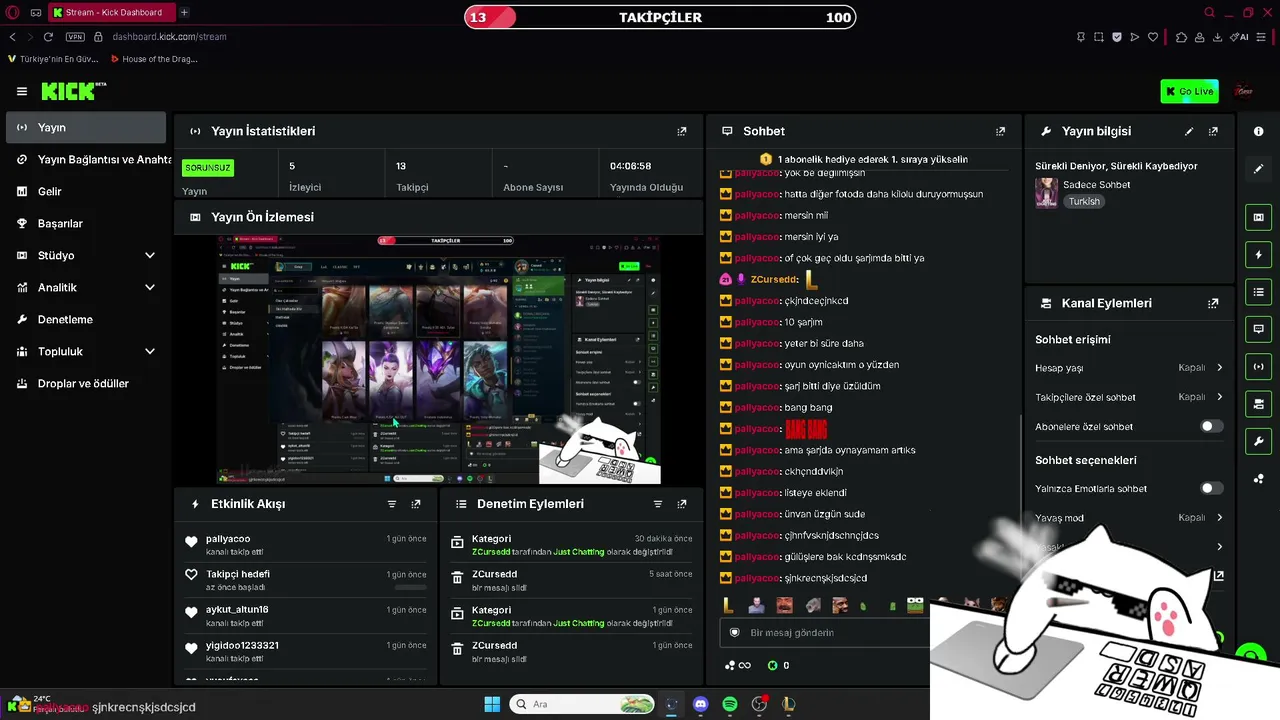Pop out the Kanal Eylemleri panel
This screenshot has height=720, width=1280.
coord(1213,303)
